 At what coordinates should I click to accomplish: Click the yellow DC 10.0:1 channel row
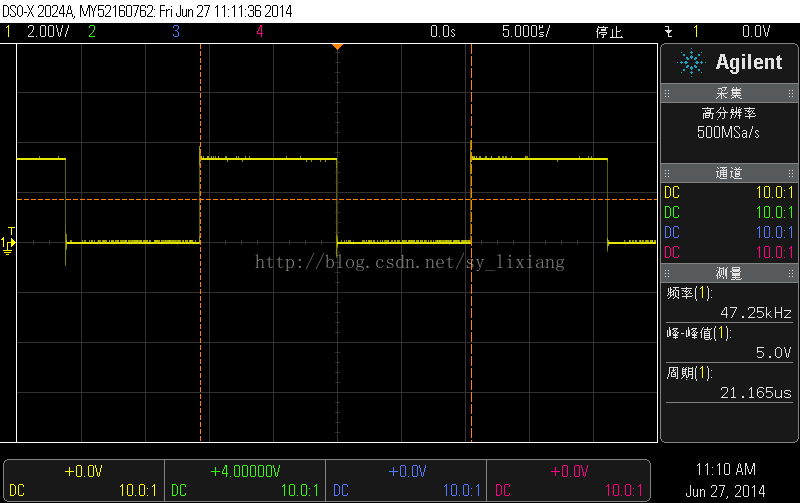tap(729, 193)
